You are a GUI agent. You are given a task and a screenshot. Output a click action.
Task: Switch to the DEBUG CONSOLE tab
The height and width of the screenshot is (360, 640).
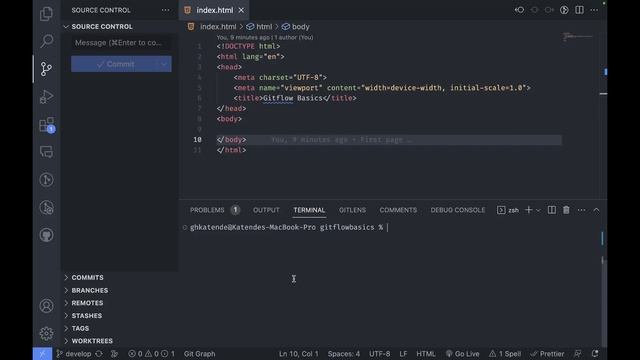point(458,210)
